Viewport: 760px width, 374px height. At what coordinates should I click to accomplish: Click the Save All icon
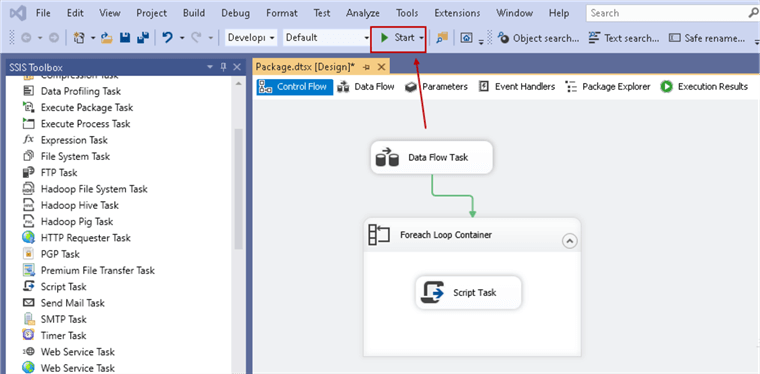(x=143, y=38)
